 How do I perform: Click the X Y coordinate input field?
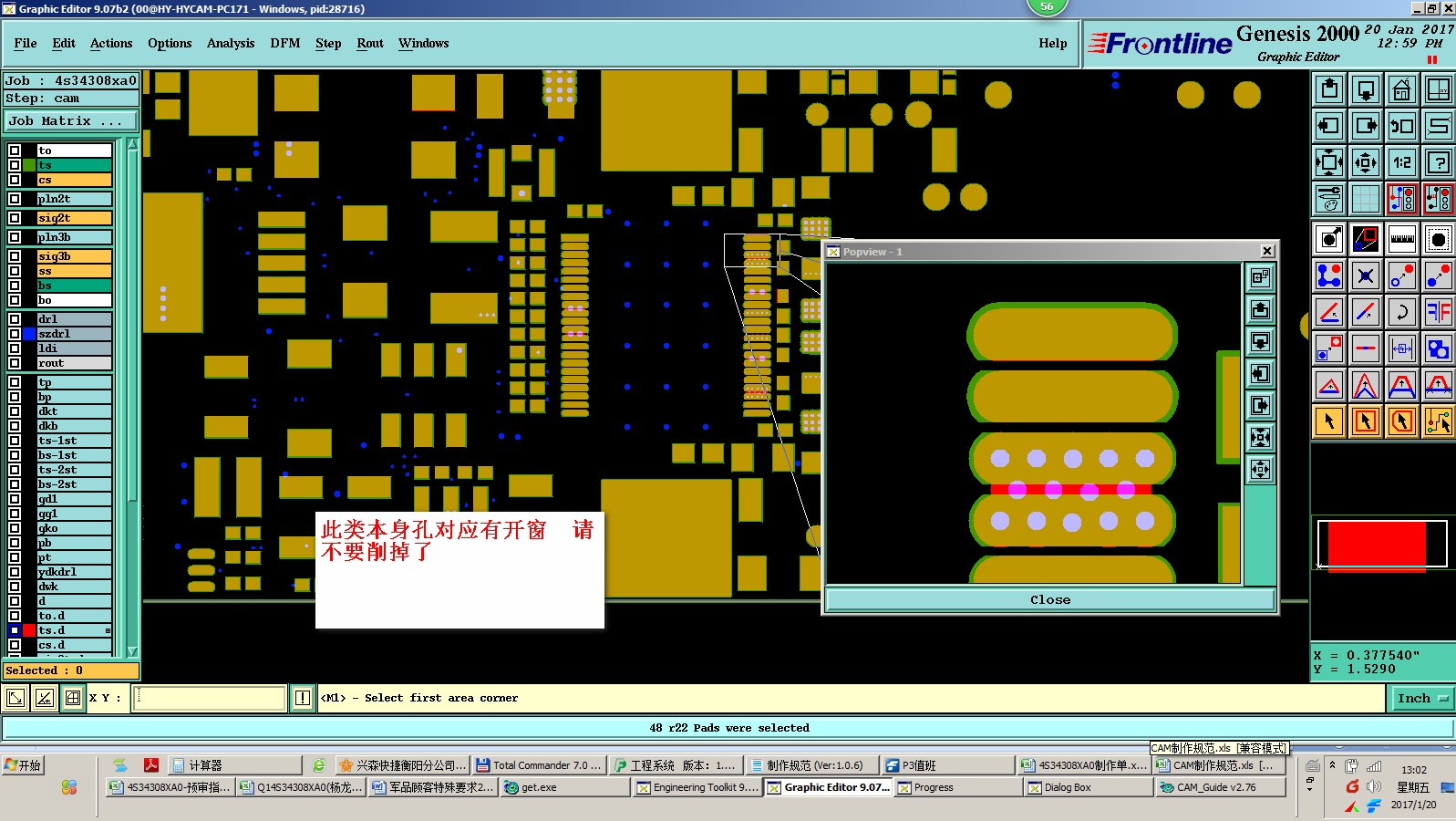(211, 698)
